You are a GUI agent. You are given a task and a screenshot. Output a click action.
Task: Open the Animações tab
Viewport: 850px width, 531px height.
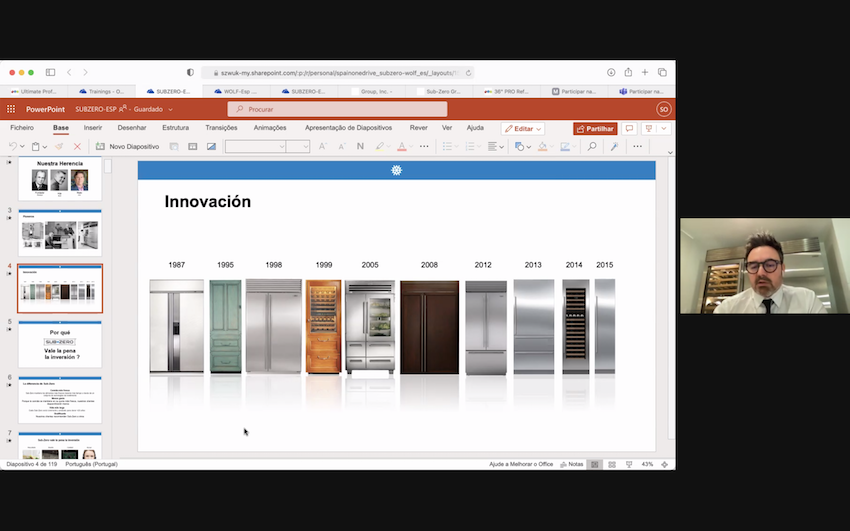[270, 128]
